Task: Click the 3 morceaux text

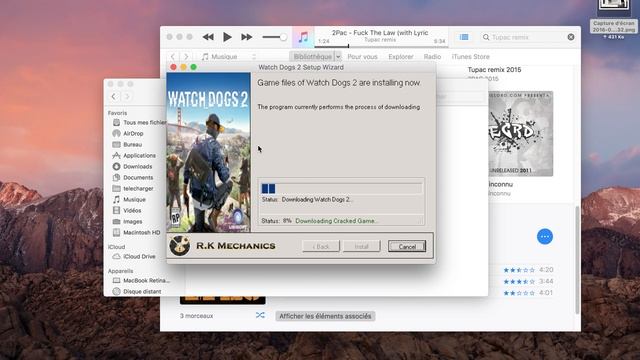Action: pos(196,316)
